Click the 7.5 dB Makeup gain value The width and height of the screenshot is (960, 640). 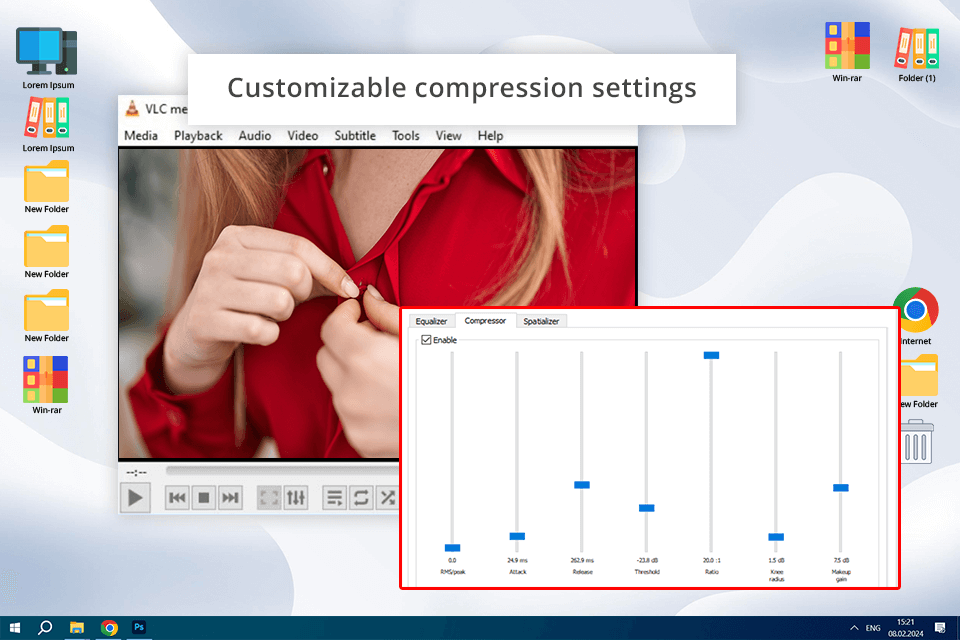[841, 560]
